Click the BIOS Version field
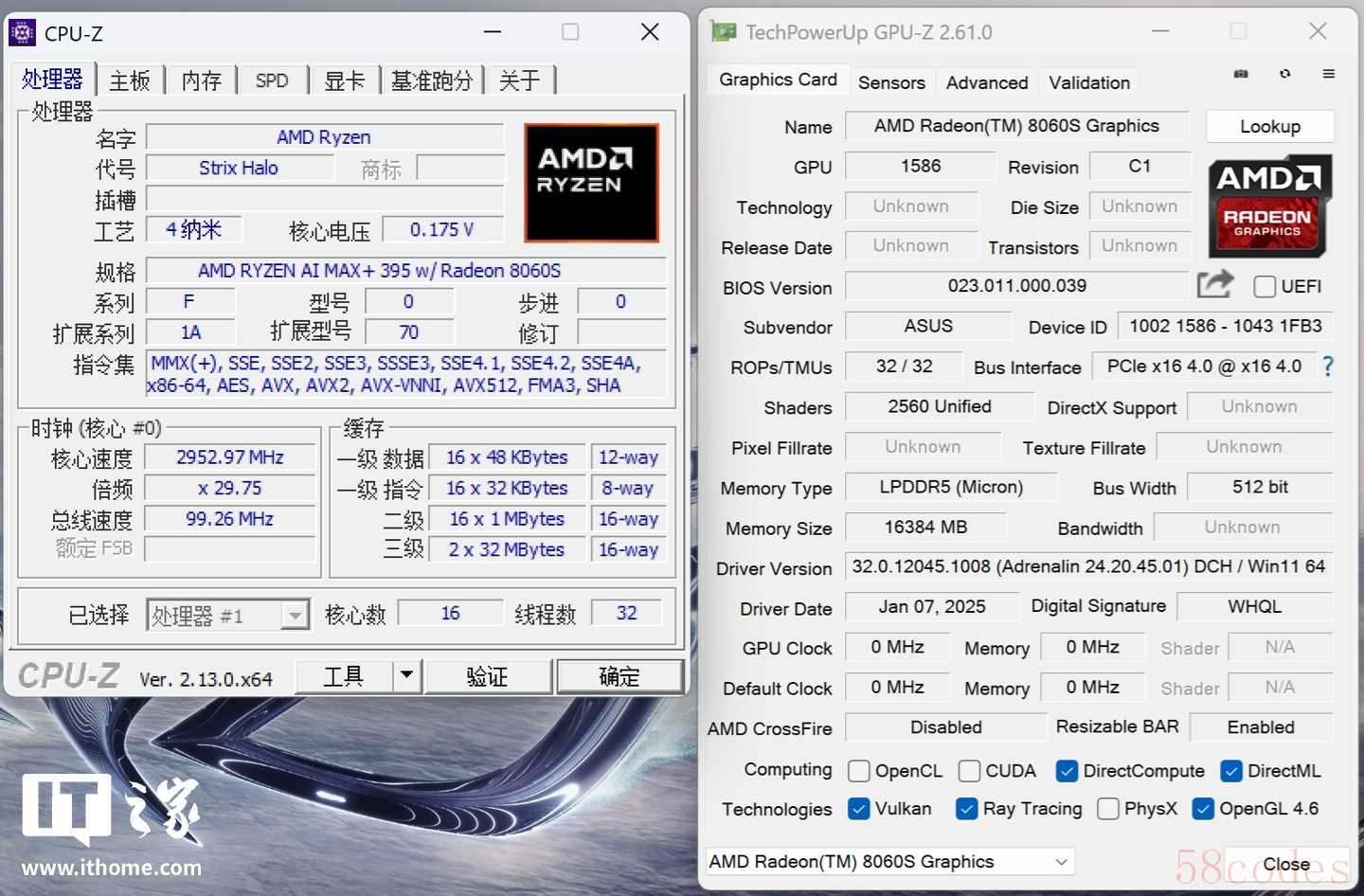 click(x=1015, y=286)
